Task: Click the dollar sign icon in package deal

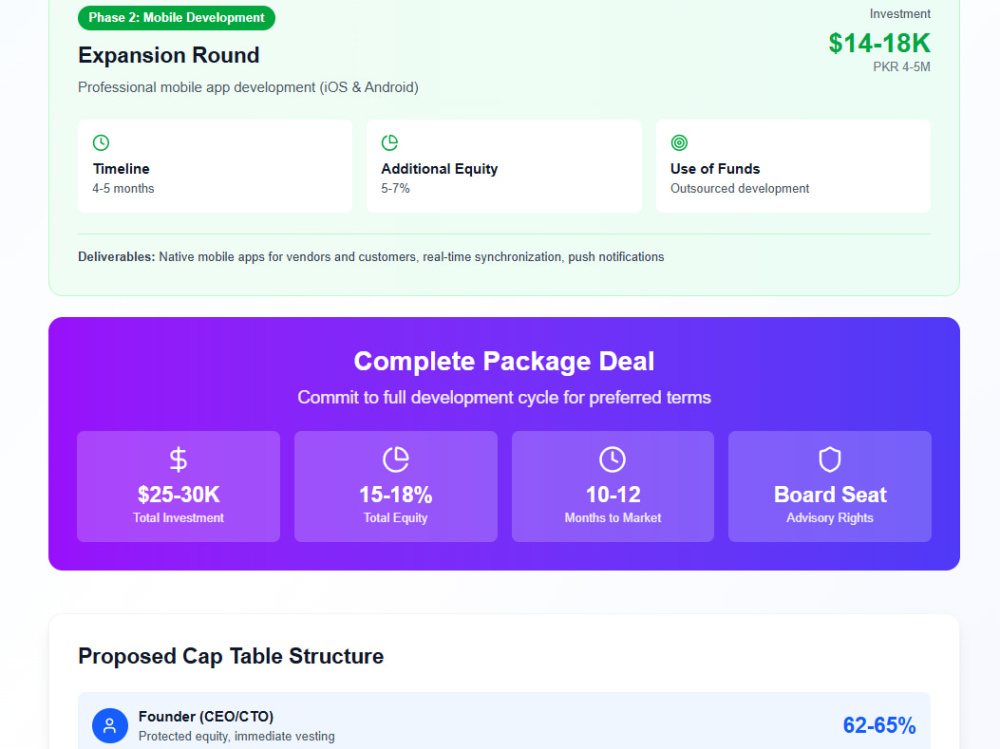Action: 179,459
